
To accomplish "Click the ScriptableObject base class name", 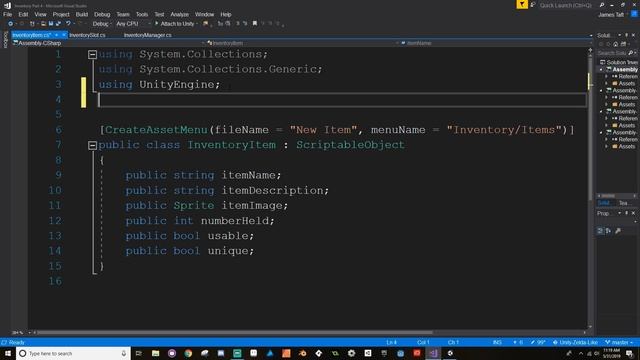I will point(350,145).
